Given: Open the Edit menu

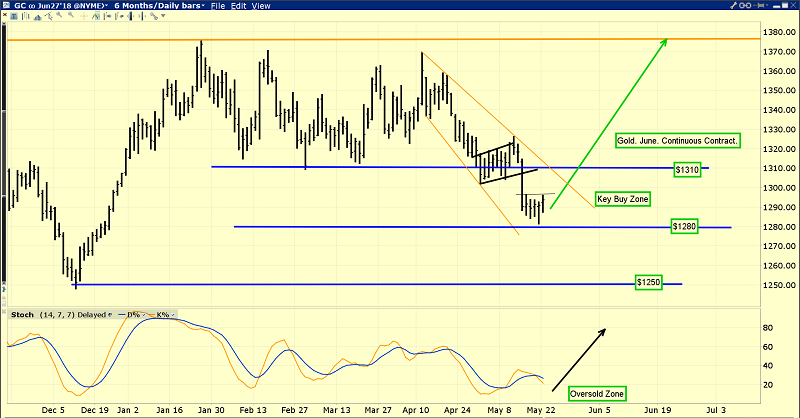Looking at the screenshot, I should 239,6.
